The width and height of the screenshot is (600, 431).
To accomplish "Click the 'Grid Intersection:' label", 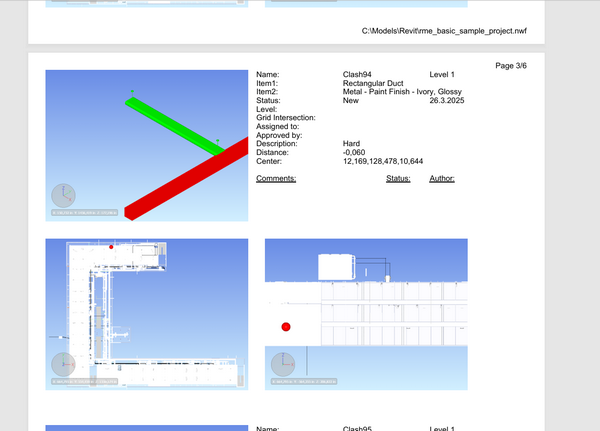I will click(286, 118).
